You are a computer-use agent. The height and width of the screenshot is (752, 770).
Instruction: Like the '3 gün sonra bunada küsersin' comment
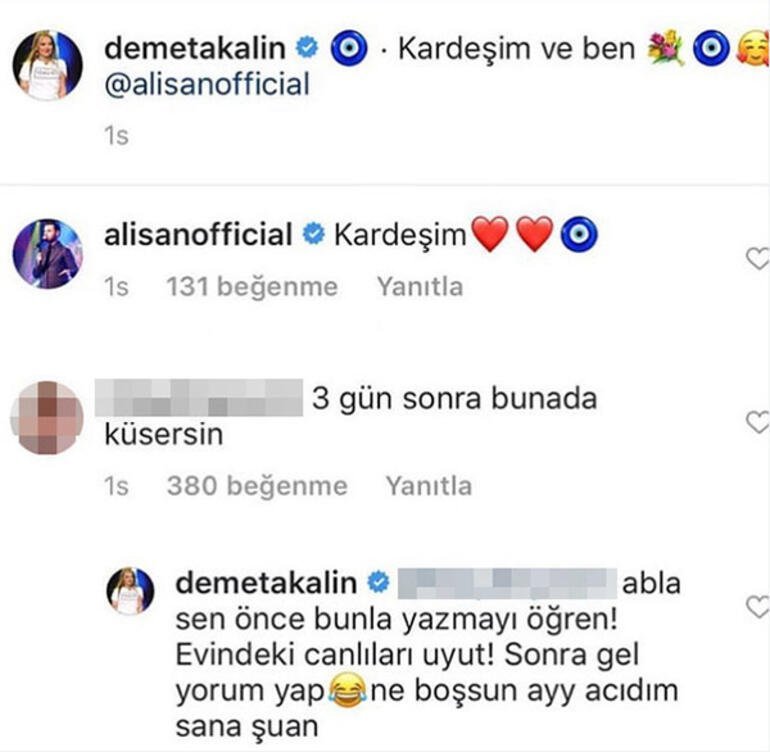(x=758, y=421)
